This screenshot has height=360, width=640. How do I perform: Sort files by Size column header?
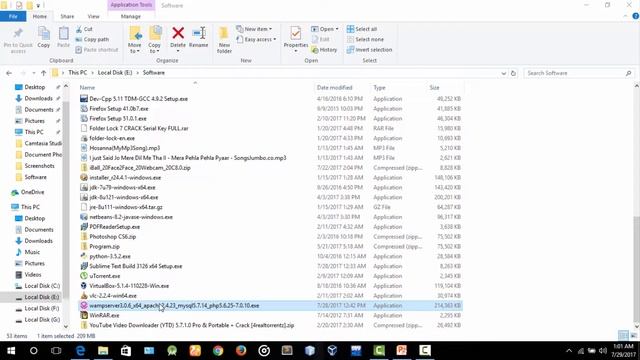tap(434, 87)
